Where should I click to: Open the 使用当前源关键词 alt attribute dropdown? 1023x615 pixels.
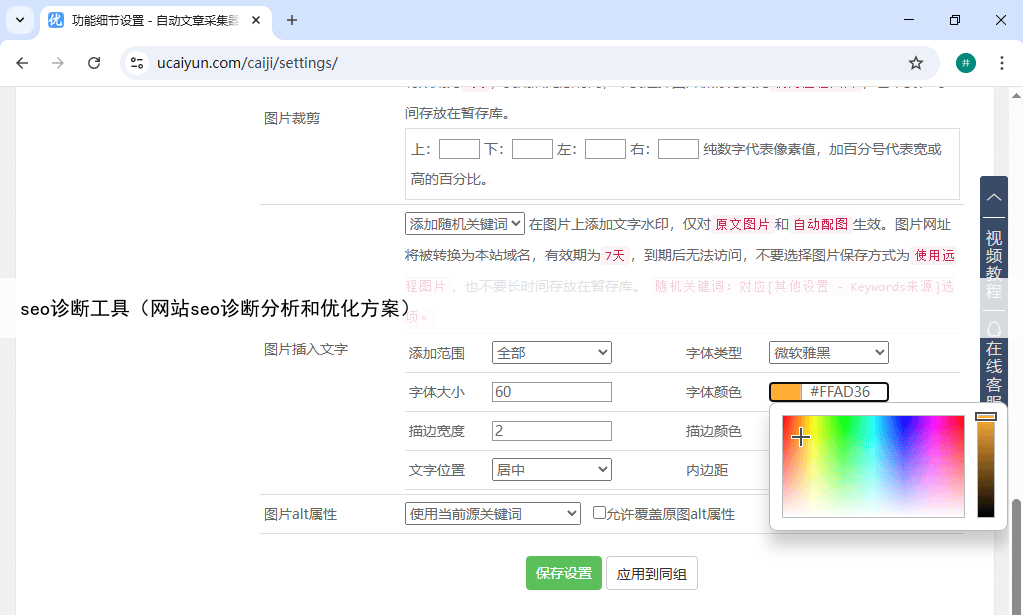(492, 514)
